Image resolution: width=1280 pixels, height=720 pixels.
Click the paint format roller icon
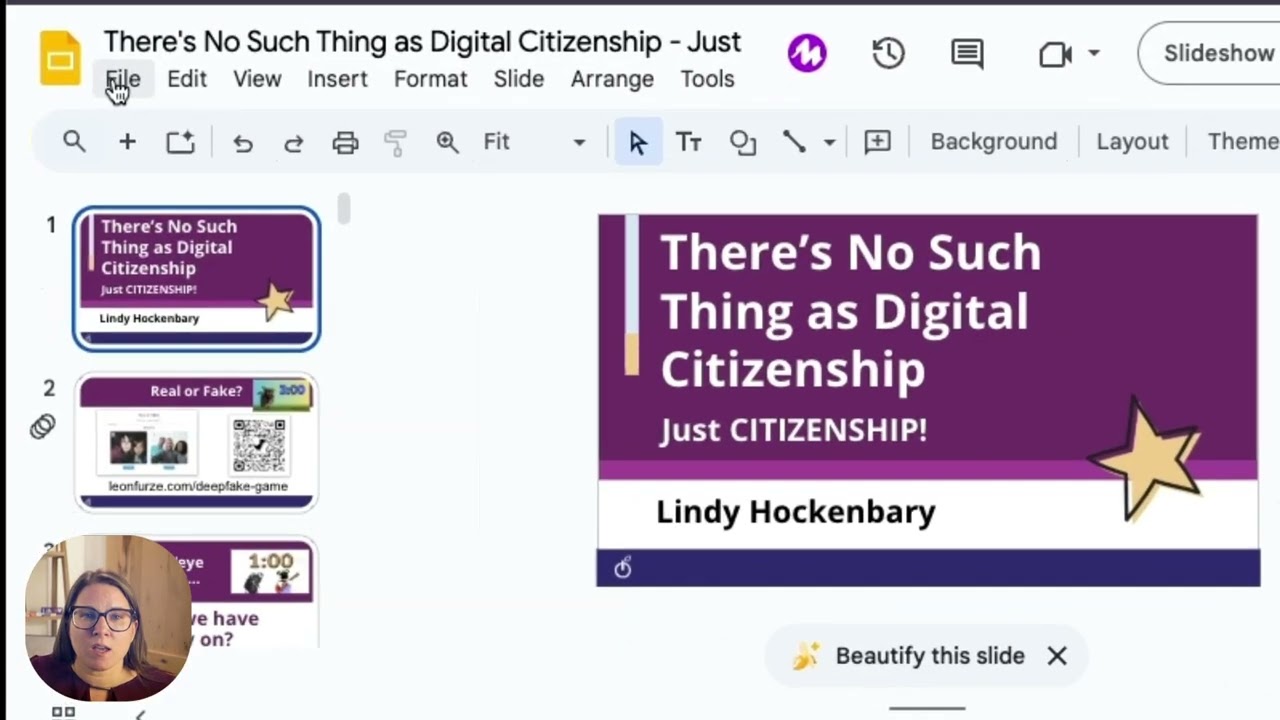(x=395, y=143)
